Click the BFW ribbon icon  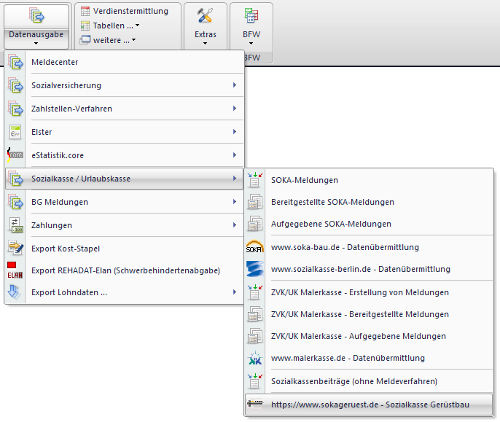coord(251,16)
